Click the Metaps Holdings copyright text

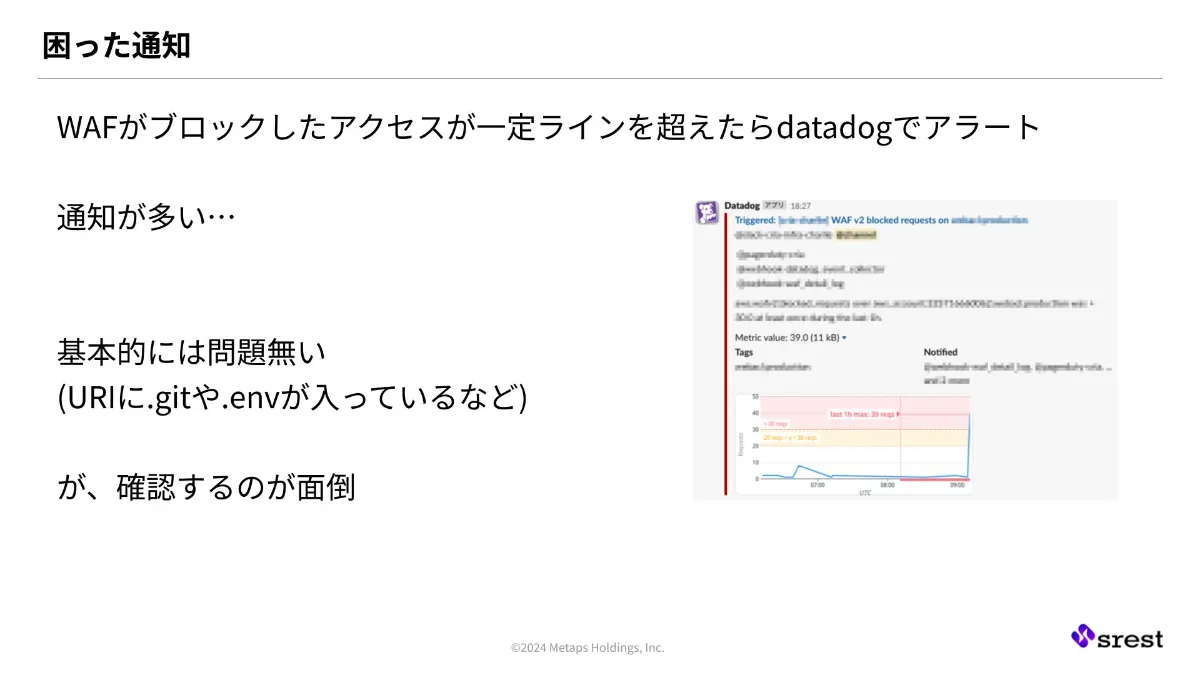pyautogui.click(x=589, y=648)
